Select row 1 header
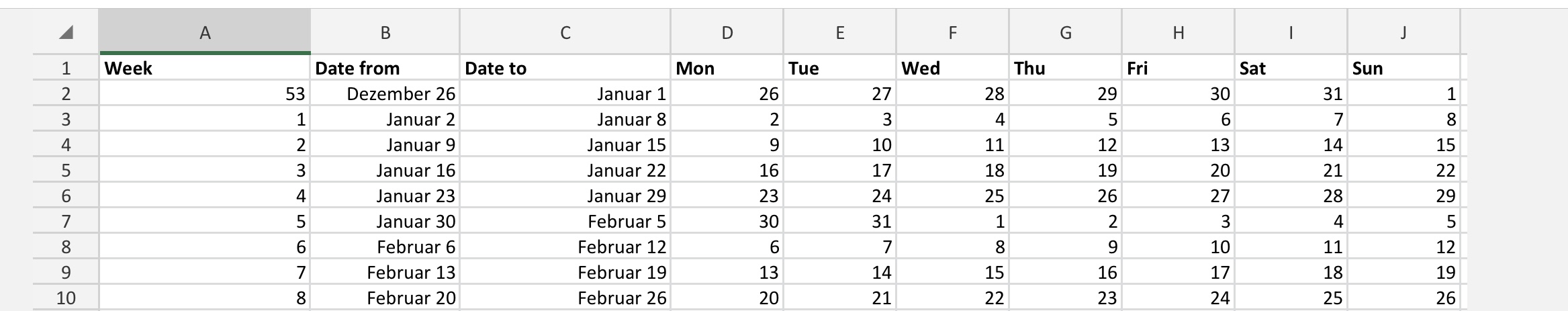Image resolution: width=1568 pixels, height=311 pixels. click(66, 69)
